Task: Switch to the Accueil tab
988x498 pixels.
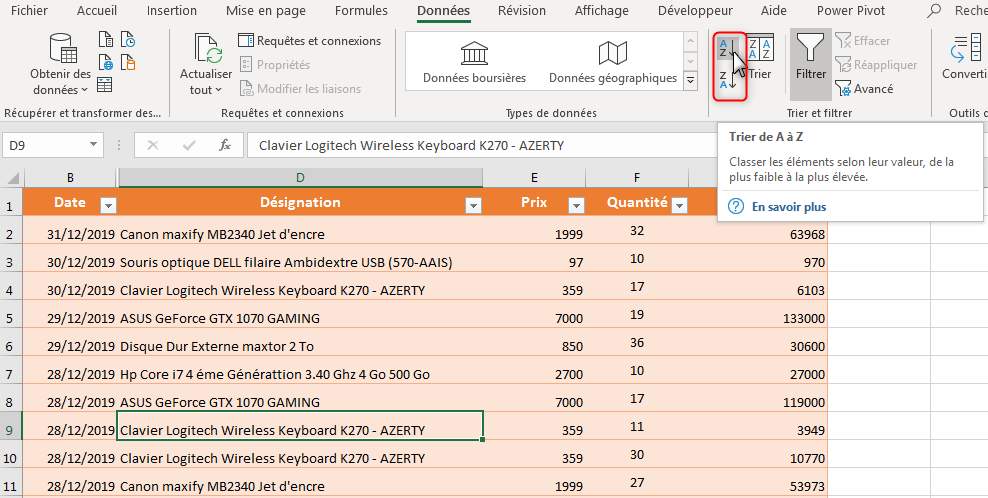Action: click(x=97, y=11)
